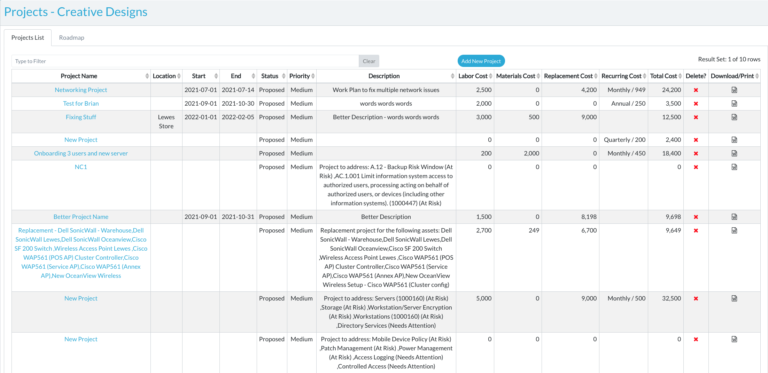The width and height of the screenshot is (768, 373).
Task: Download the Fixing Stuff project document
Action: [734, 117]
